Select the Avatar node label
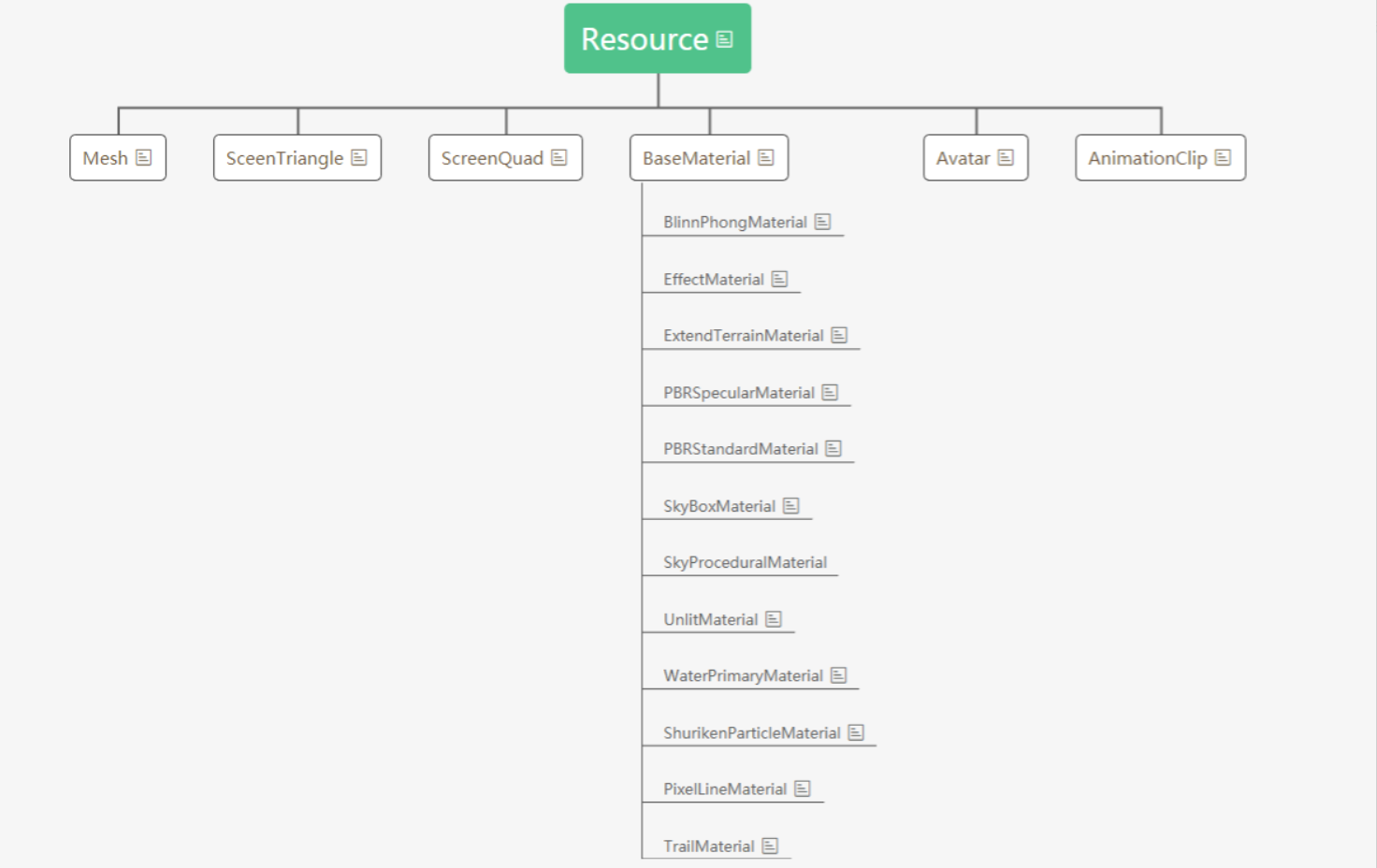The height and width of the screenshot is (868, 1377). 963,158
